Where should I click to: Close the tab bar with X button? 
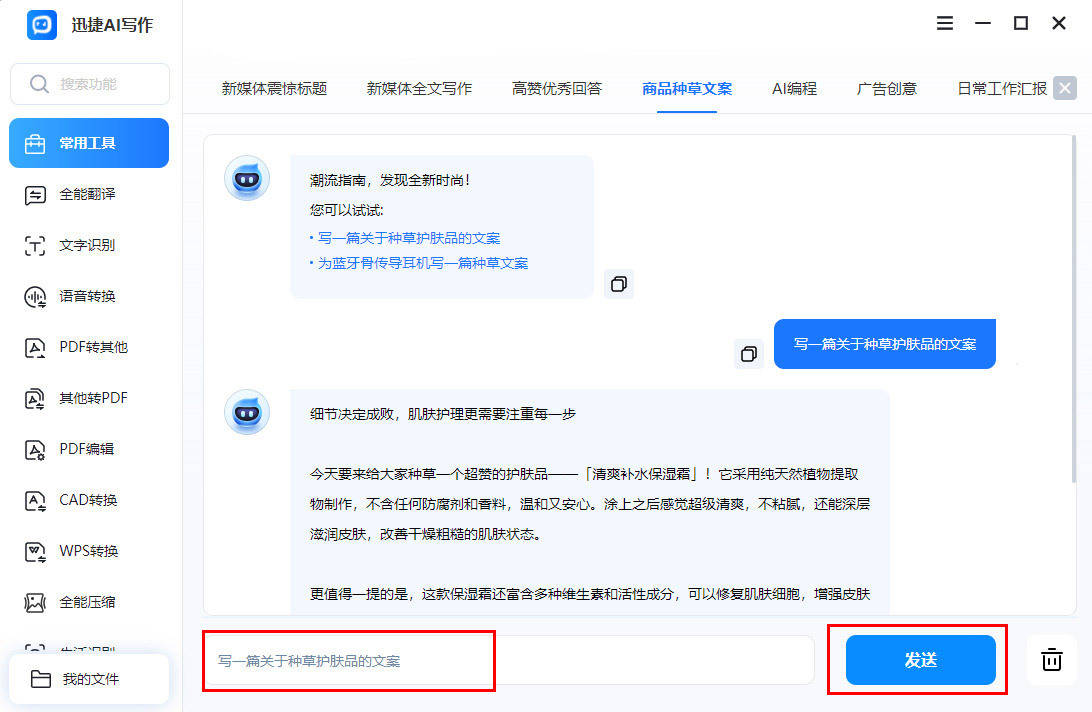point(1065,88)
